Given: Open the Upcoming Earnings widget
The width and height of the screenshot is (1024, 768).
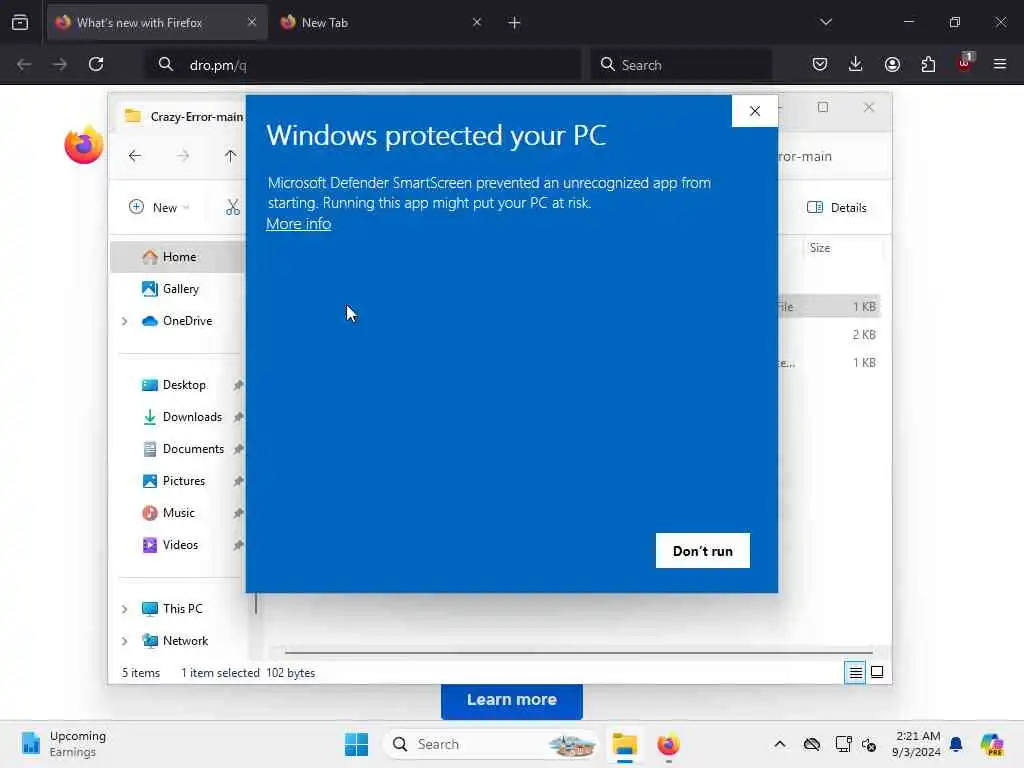Looking at the screenshot, I should [x=63, y=744].
